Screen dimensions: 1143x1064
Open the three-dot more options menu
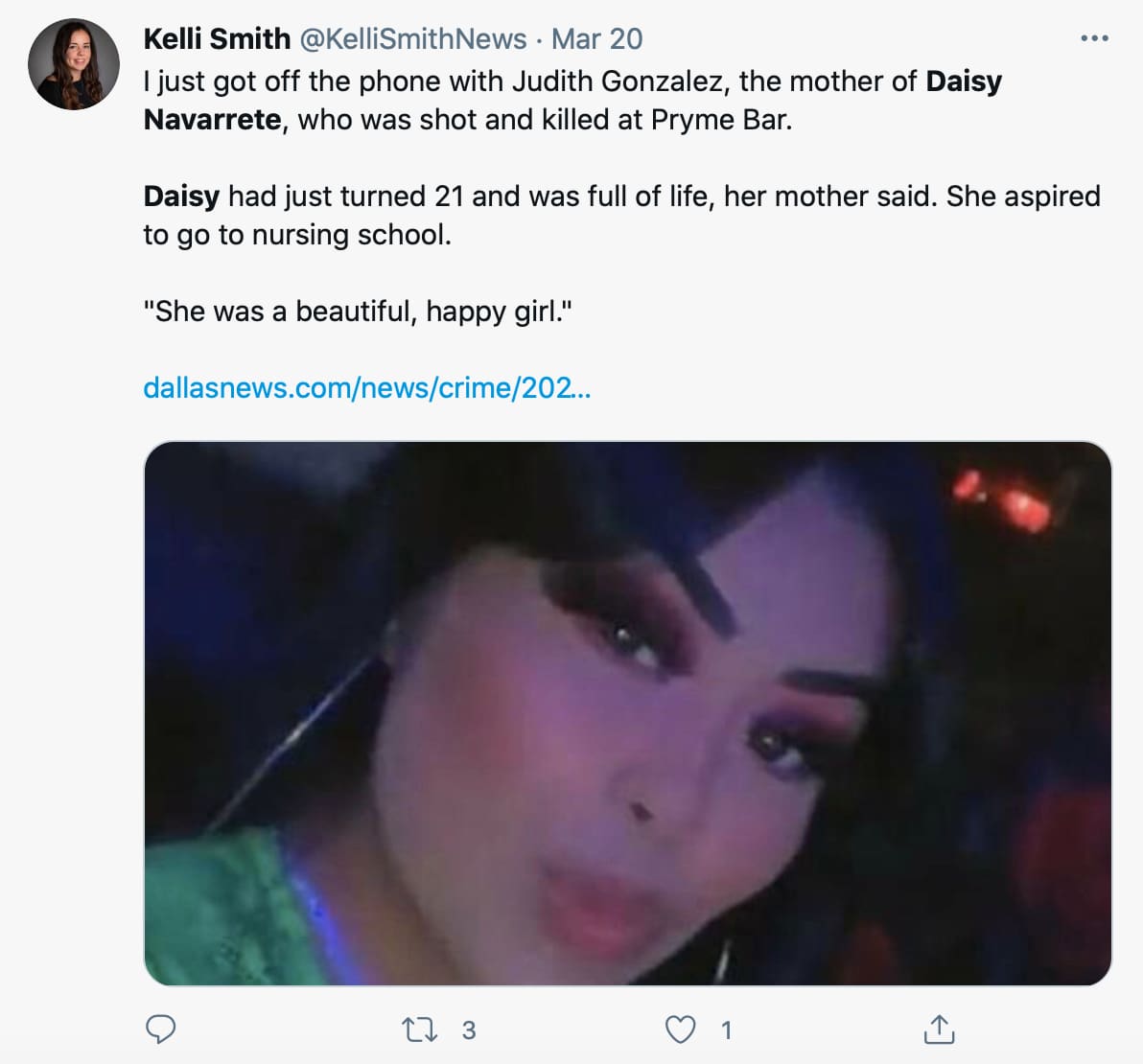click(x=1093, y=38)
